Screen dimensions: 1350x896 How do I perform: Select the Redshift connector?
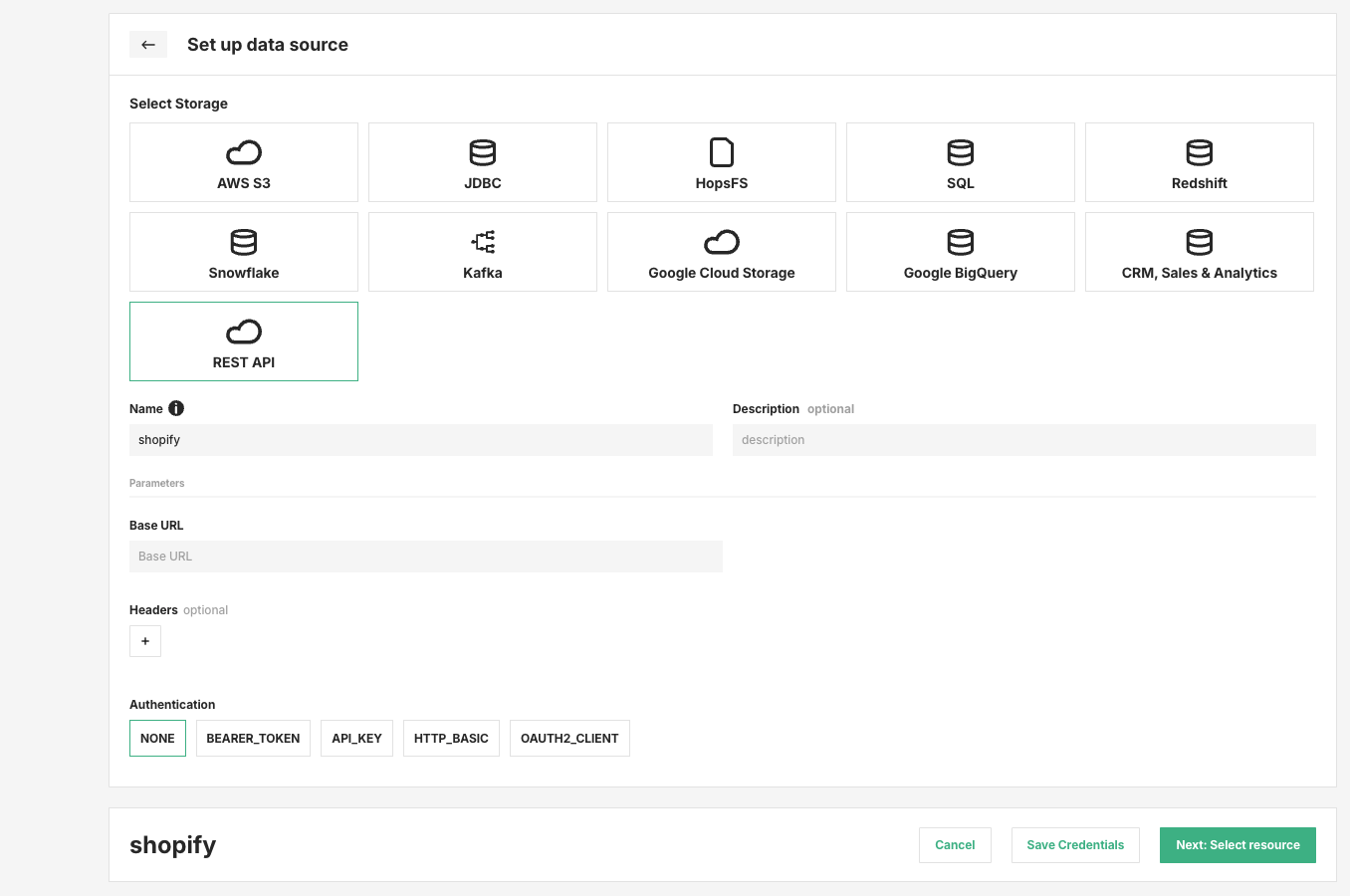point(1199,161)
